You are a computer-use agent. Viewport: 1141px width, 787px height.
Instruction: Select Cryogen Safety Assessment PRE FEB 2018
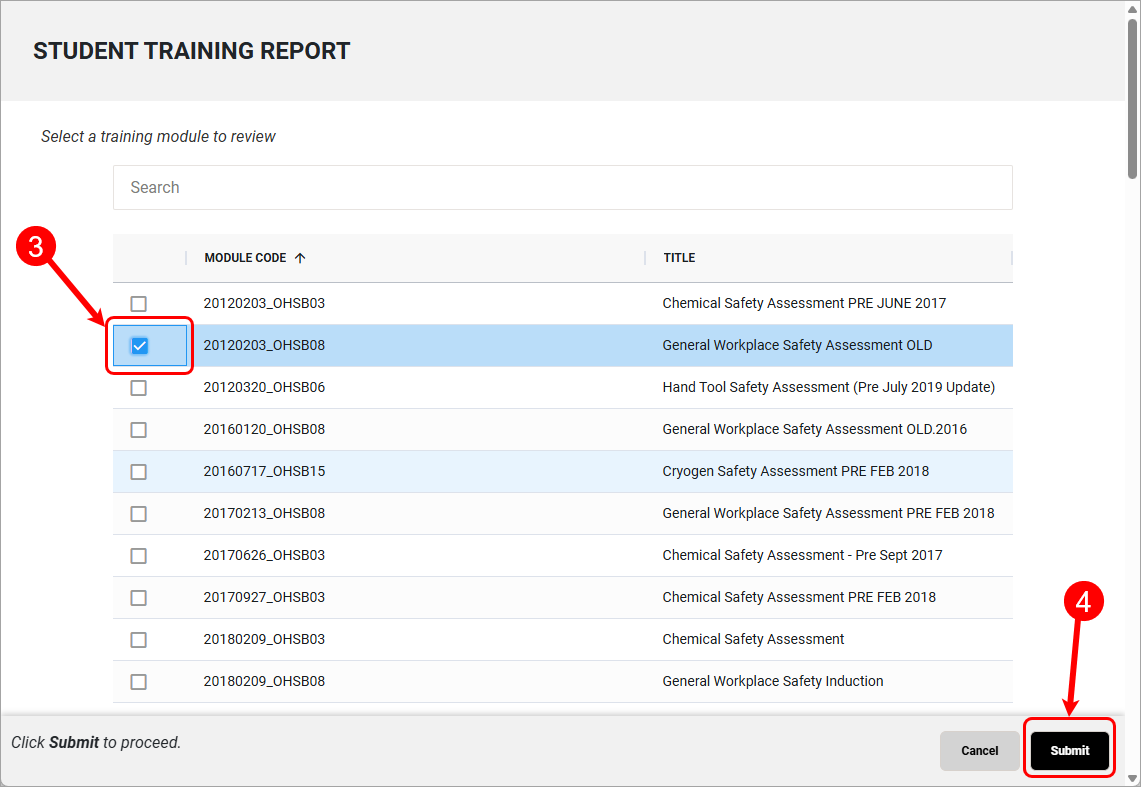795,471
